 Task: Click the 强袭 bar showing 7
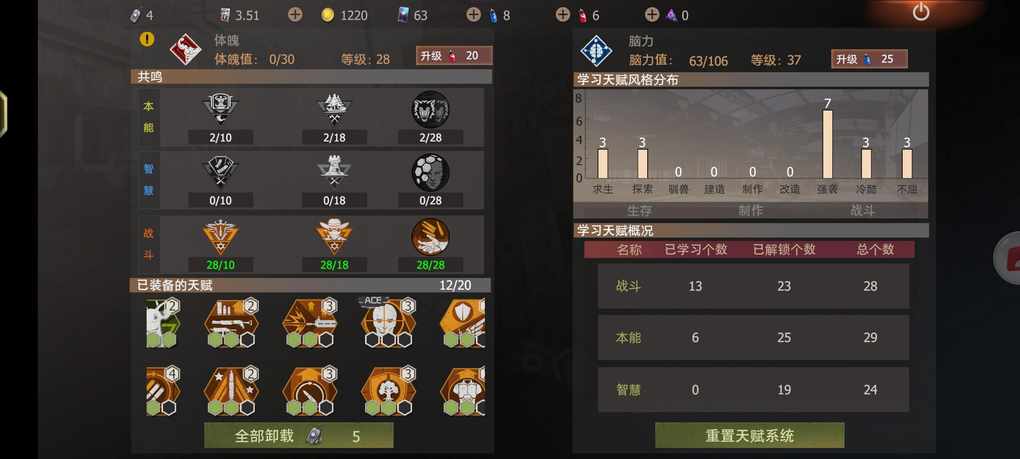(827, 144)
